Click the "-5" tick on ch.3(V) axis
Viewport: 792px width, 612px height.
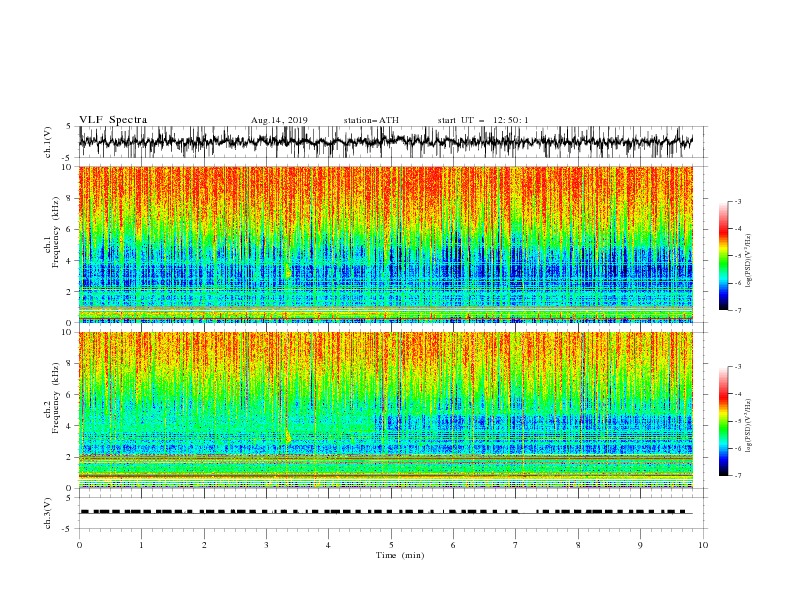tap(68, 529)
